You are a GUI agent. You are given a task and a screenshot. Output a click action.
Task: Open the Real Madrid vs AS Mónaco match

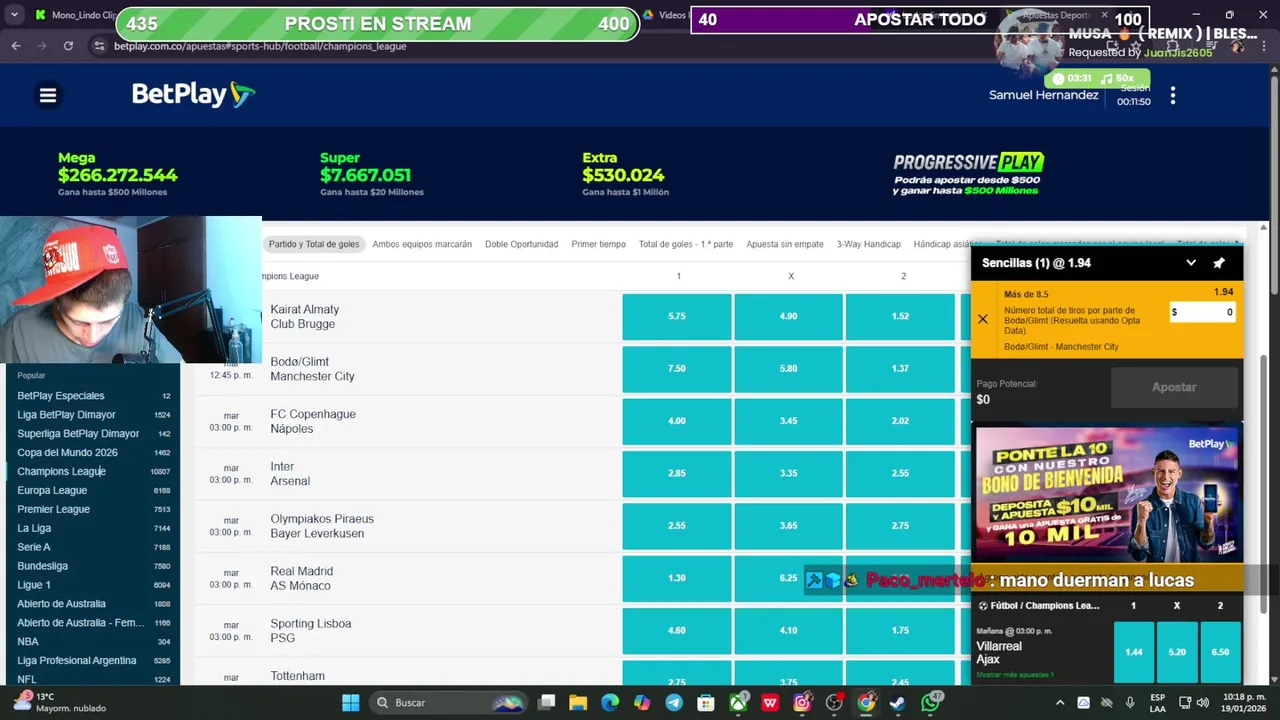click(x=301, y=578)
